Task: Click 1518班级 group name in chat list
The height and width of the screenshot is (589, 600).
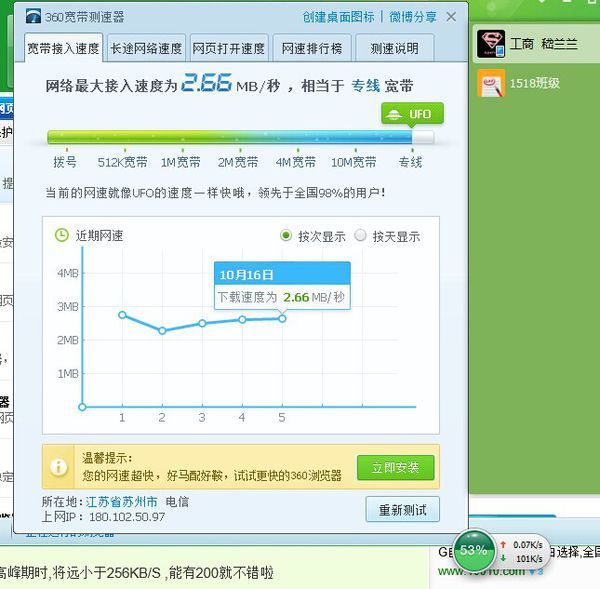Action: pyautogui.click(x=535, y=83)
